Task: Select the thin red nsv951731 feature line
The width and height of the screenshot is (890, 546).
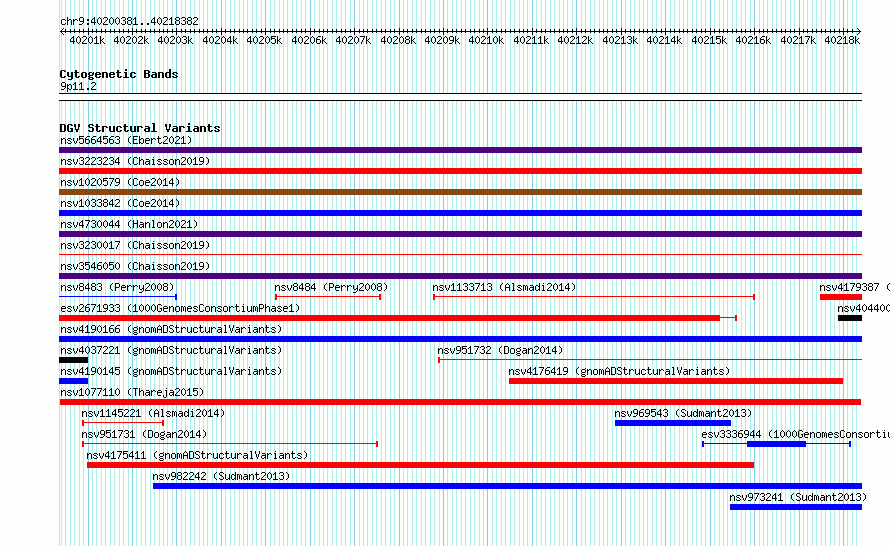Action: [x=230, y=444]
